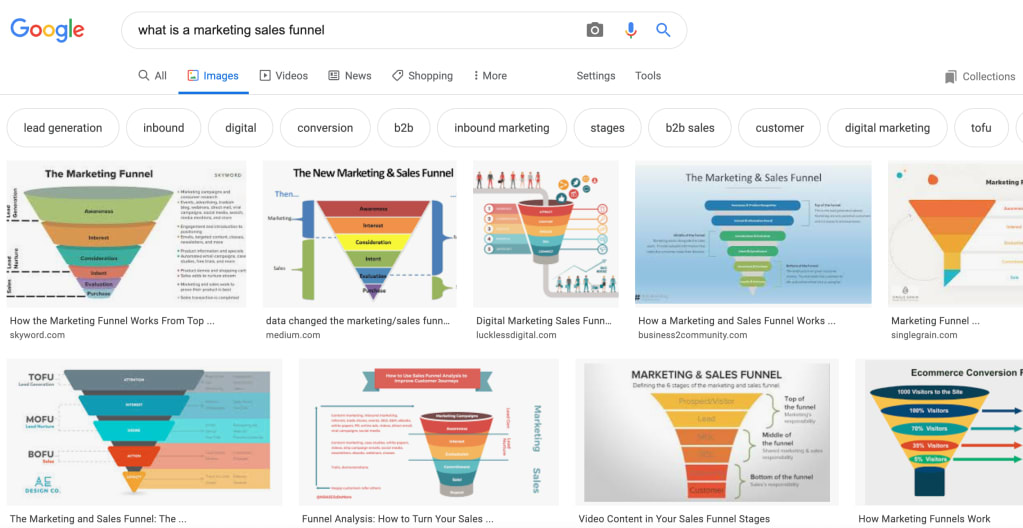Open the MARKETING & SALES FUNNEL stages image
The width and height of the screenshot is (1023, 528).
(707, 432)
